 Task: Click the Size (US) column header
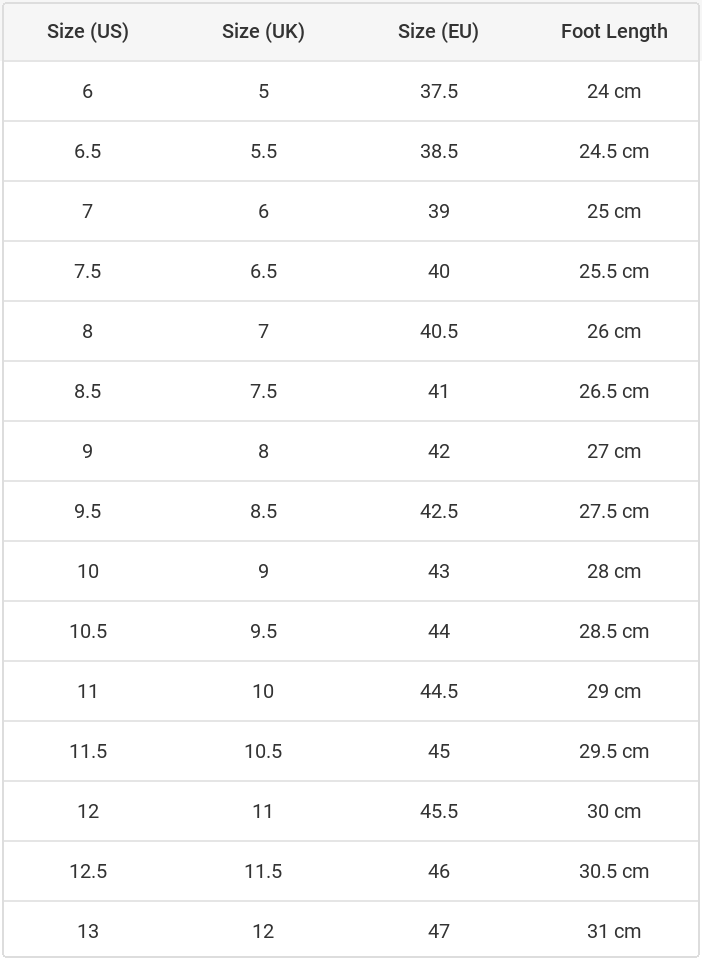pos(88,31)
